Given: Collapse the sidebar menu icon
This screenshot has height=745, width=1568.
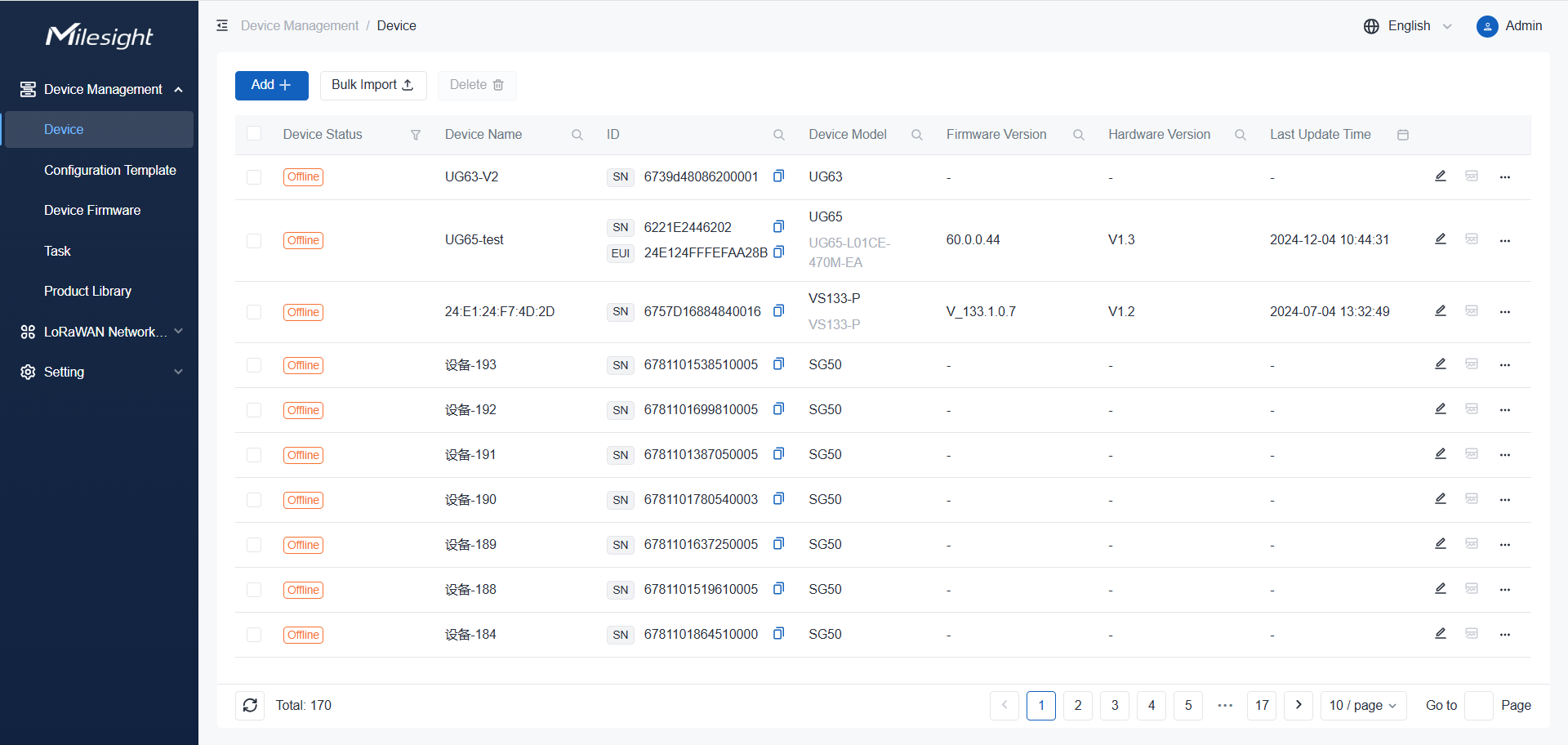Looking at the screenshot, I should click(222, 26).
